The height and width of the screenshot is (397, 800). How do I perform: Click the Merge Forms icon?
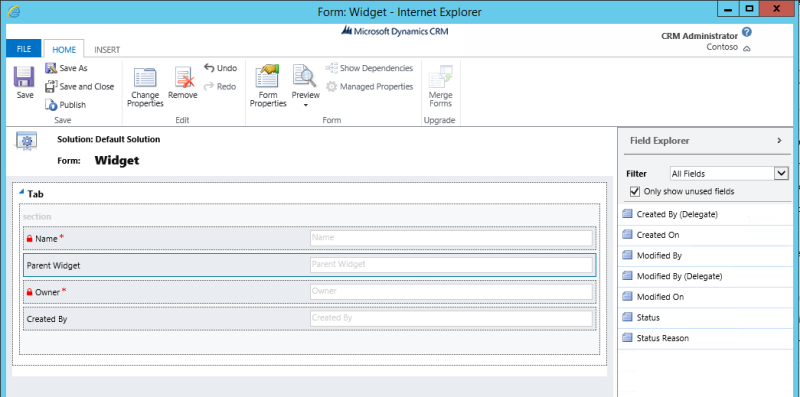click(x=440, y=78)
